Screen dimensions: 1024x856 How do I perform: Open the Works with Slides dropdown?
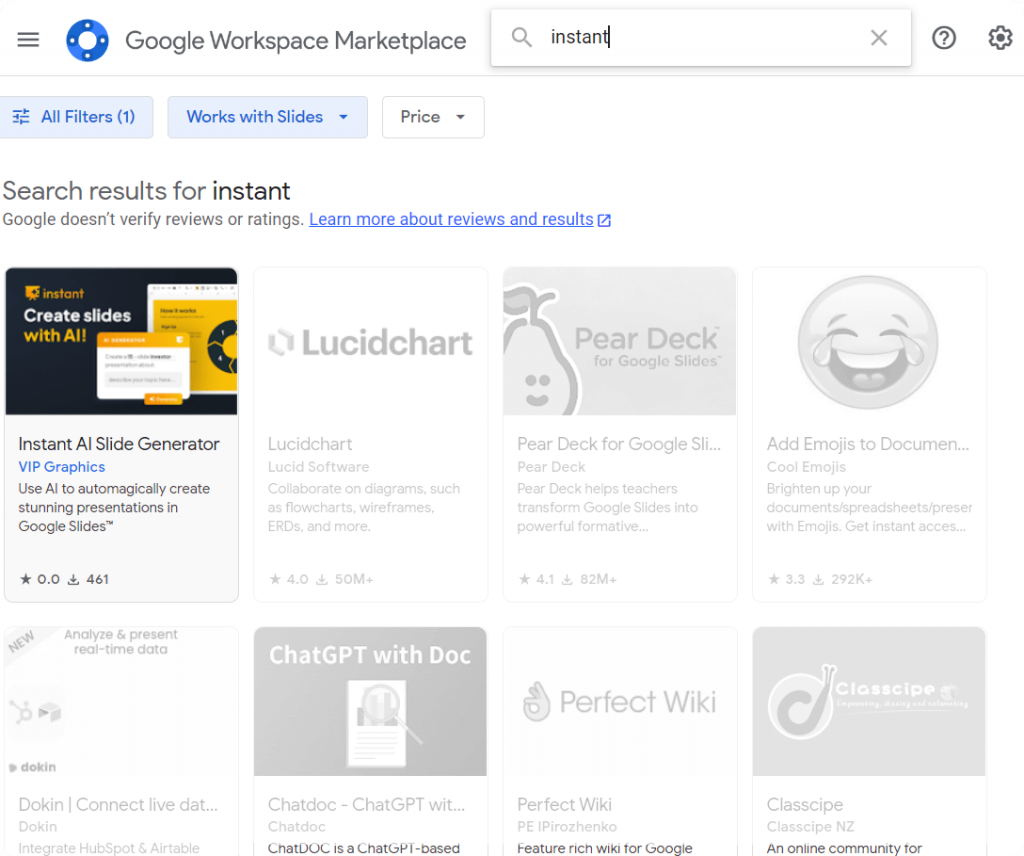(x=267, y=117)
